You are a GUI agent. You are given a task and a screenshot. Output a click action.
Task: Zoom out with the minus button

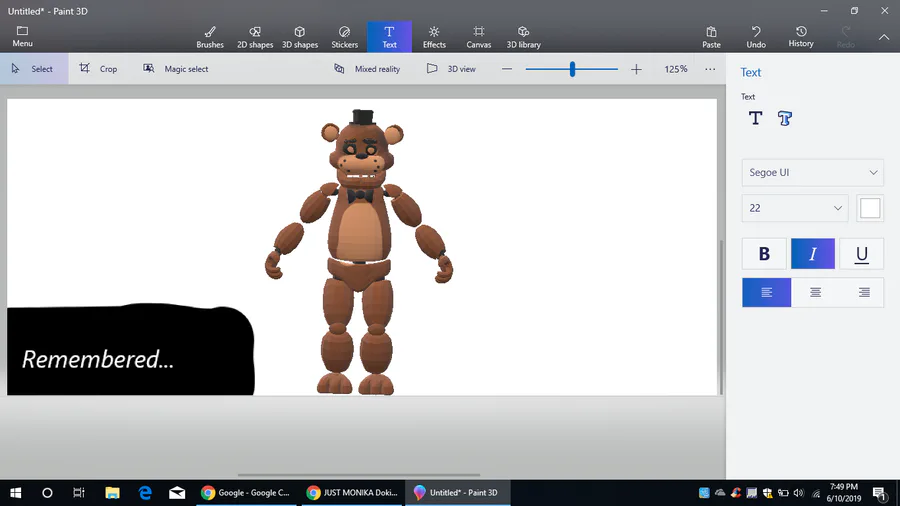506,69
